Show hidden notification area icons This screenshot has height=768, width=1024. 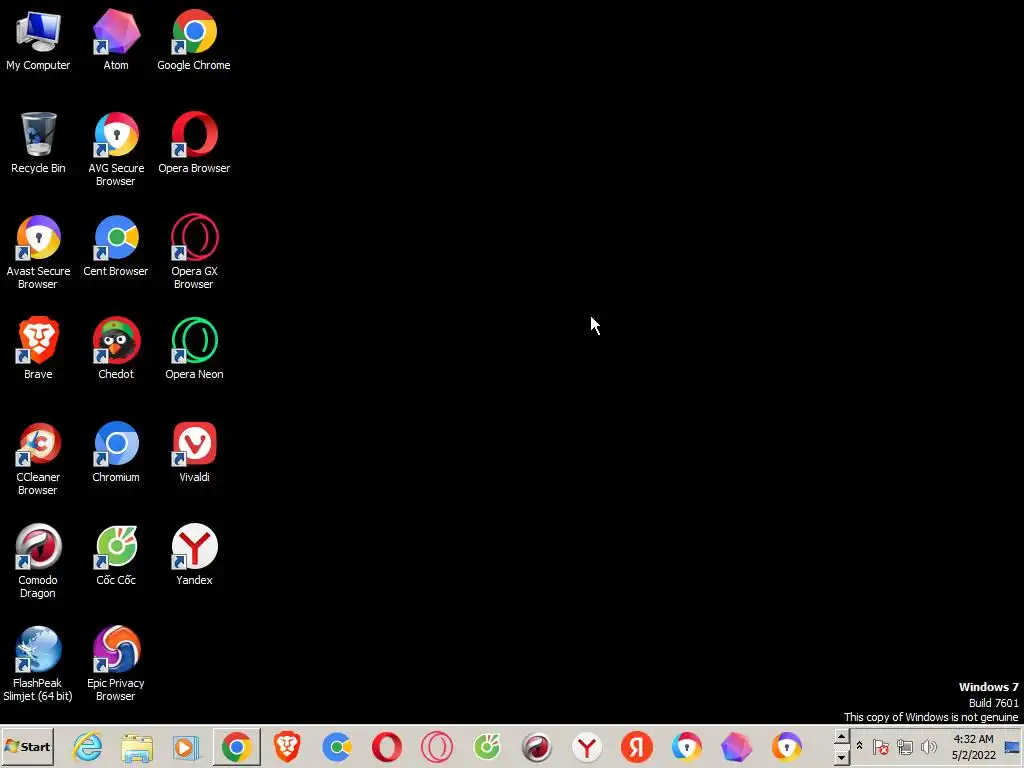click(x=859, y=746)
